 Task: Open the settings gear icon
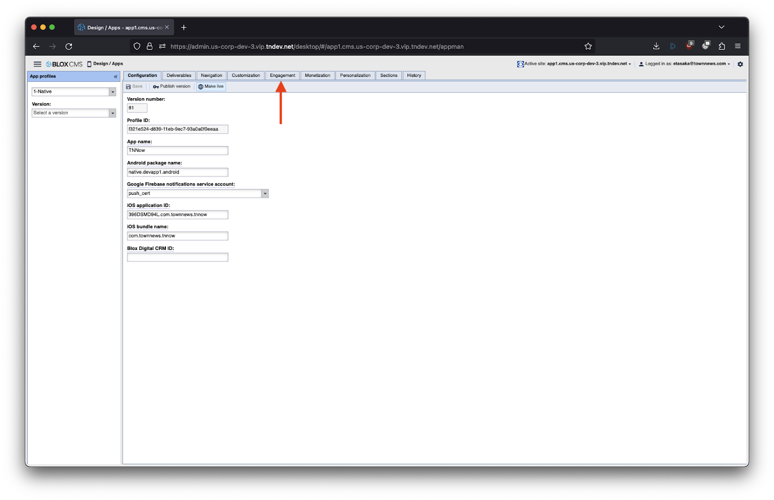pos(740,64)
